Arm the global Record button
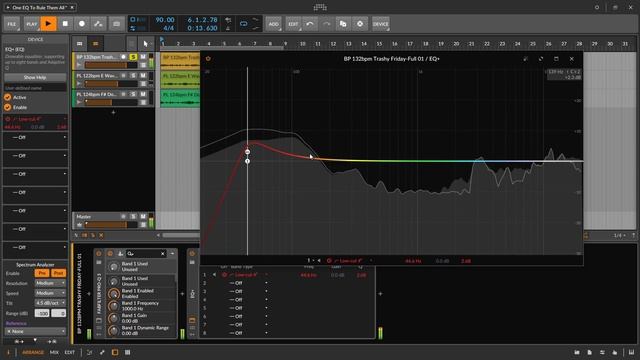The image size is (640, 360). click(x=82, y=24)
